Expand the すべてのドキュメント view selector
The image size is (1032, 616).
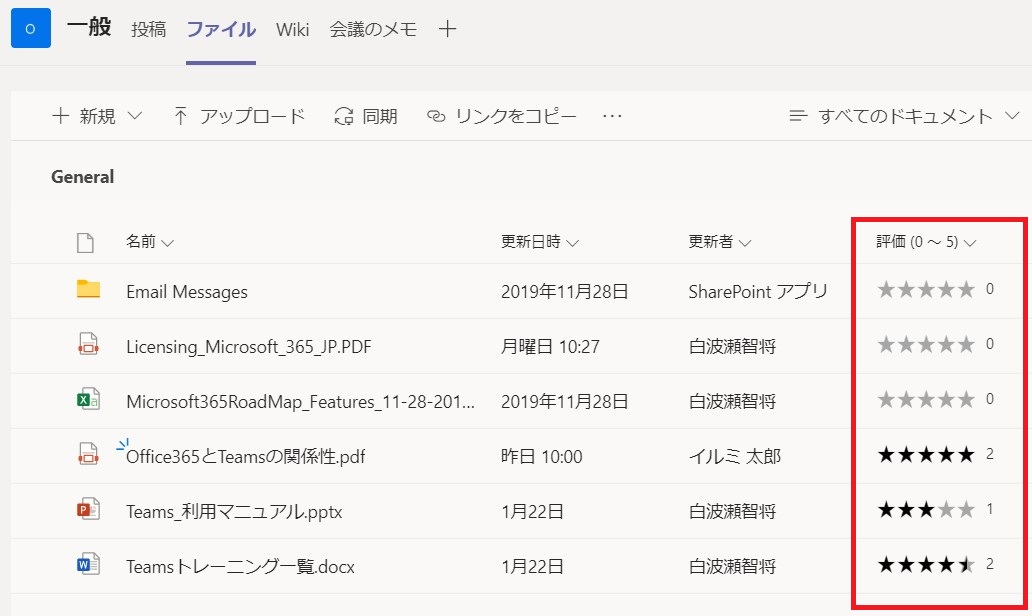pyautogui.click(x=904, y=116)
